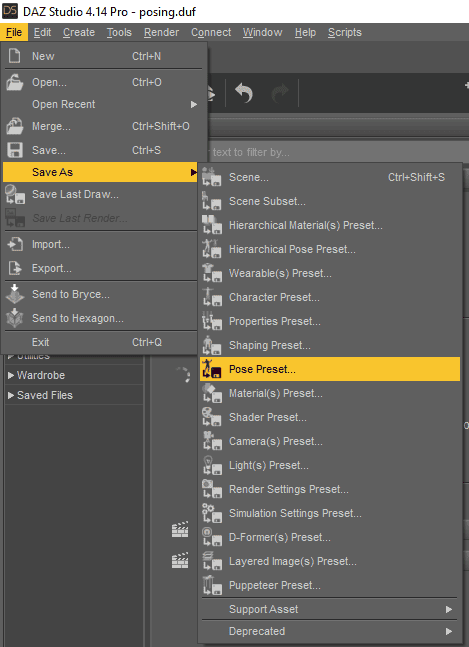The image size is (469, 647).
Task: Click the Undo arrow in toolbar
Action: tap(243, 92)
